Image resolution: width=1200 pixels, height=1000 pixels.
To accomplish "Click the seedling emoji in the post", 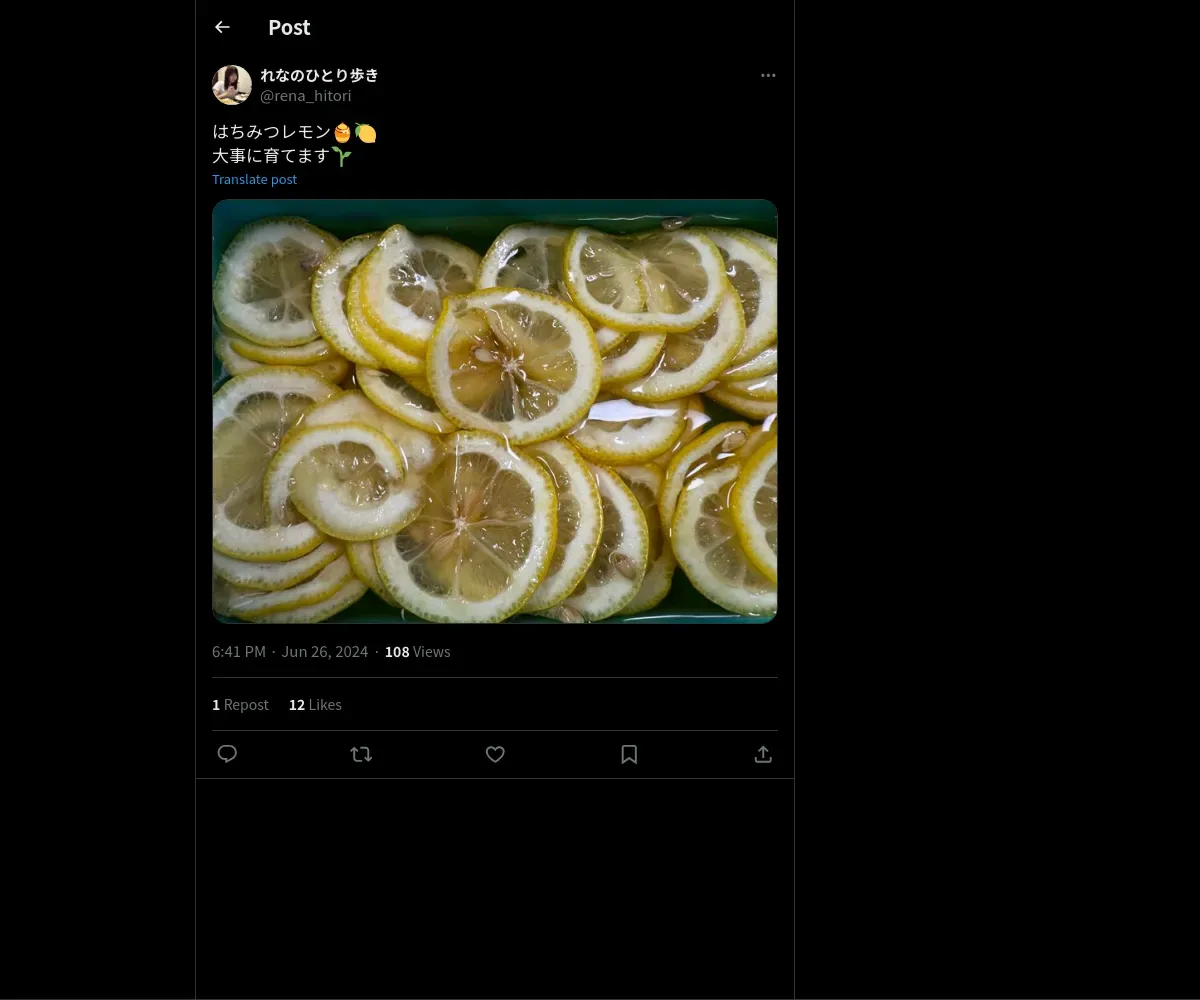I will pos(342,156).
